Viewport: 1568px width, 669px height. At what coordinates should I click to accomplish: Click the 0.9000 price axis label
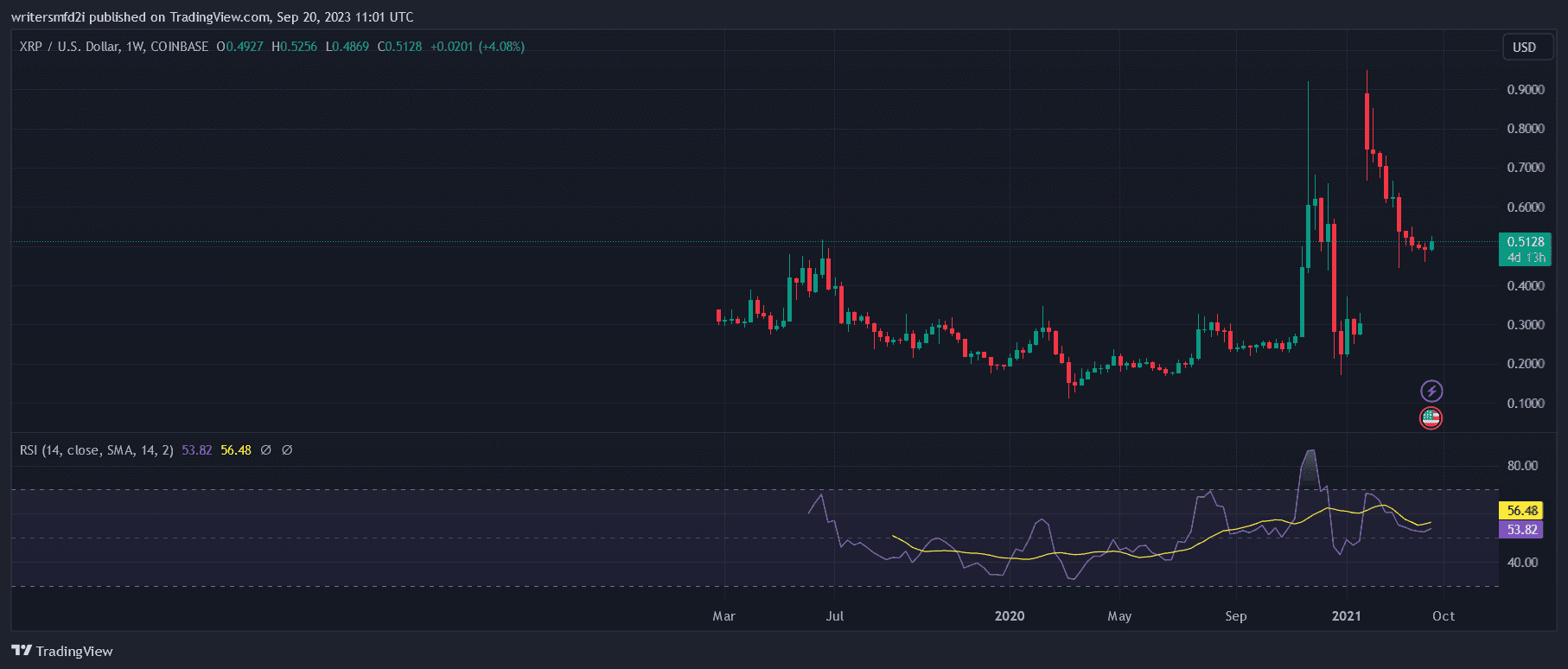[1526, 90]
